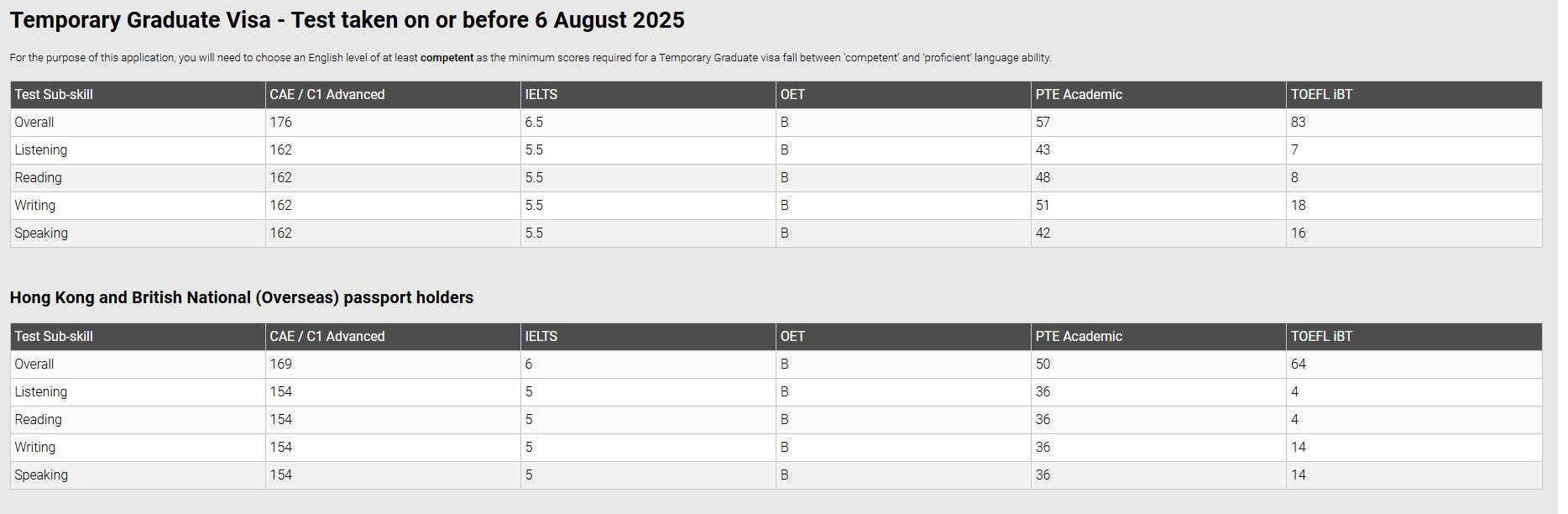
Task: Select the TOEFL iBT reading score 8
Action: point(1294,178)
